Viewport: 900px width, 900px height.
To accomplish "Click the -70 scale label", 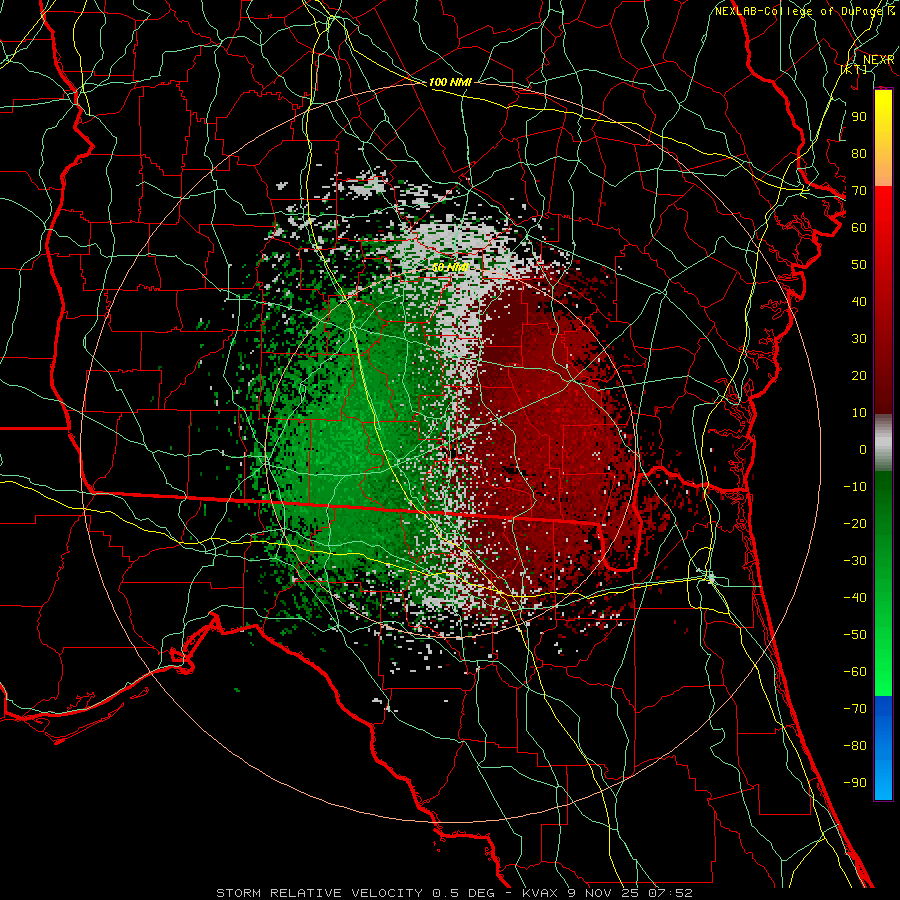I will click(x=855, y=708).
